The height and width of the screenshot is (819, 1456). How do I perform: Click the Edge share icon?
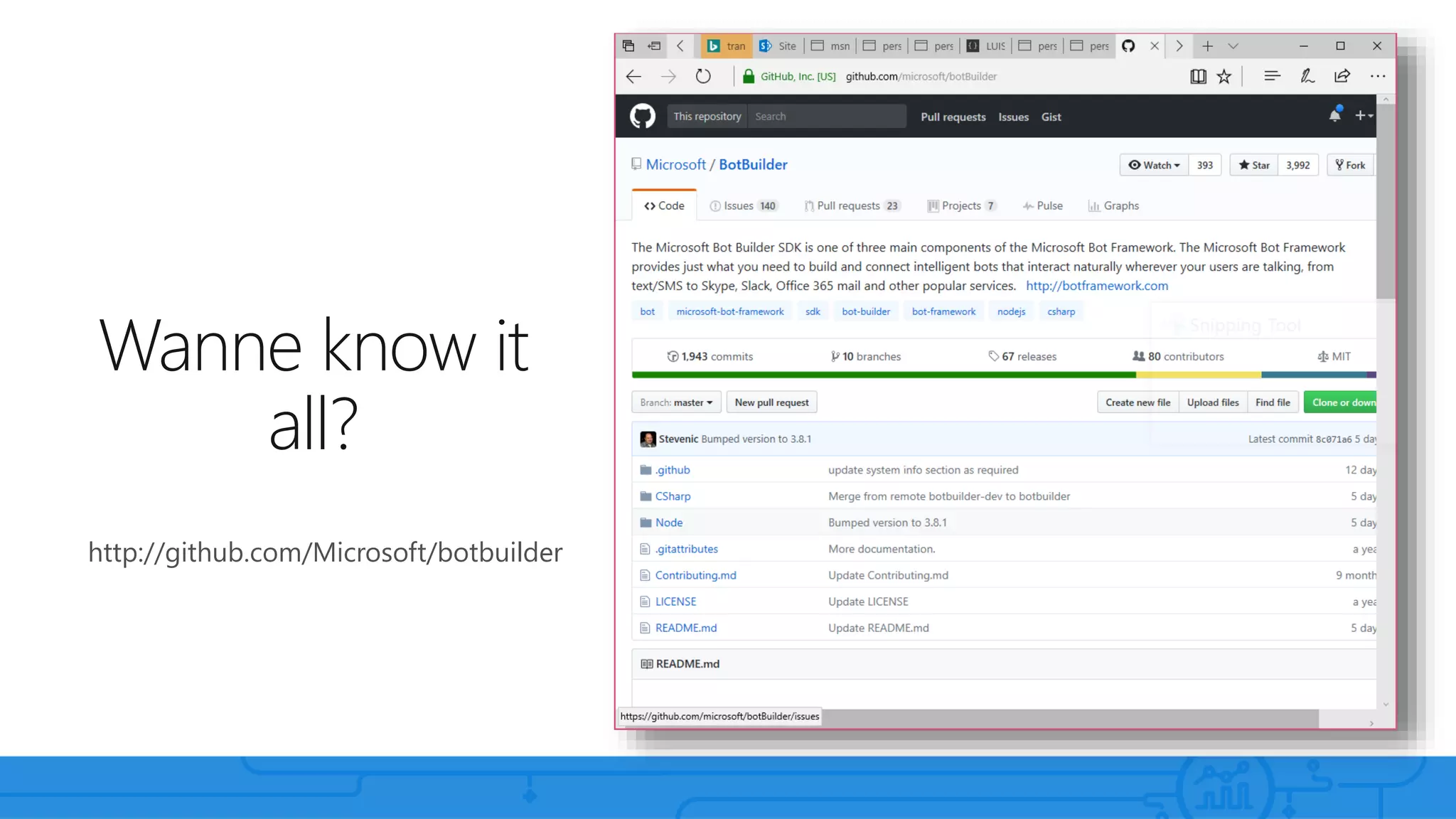click(x=1342, y=76)
